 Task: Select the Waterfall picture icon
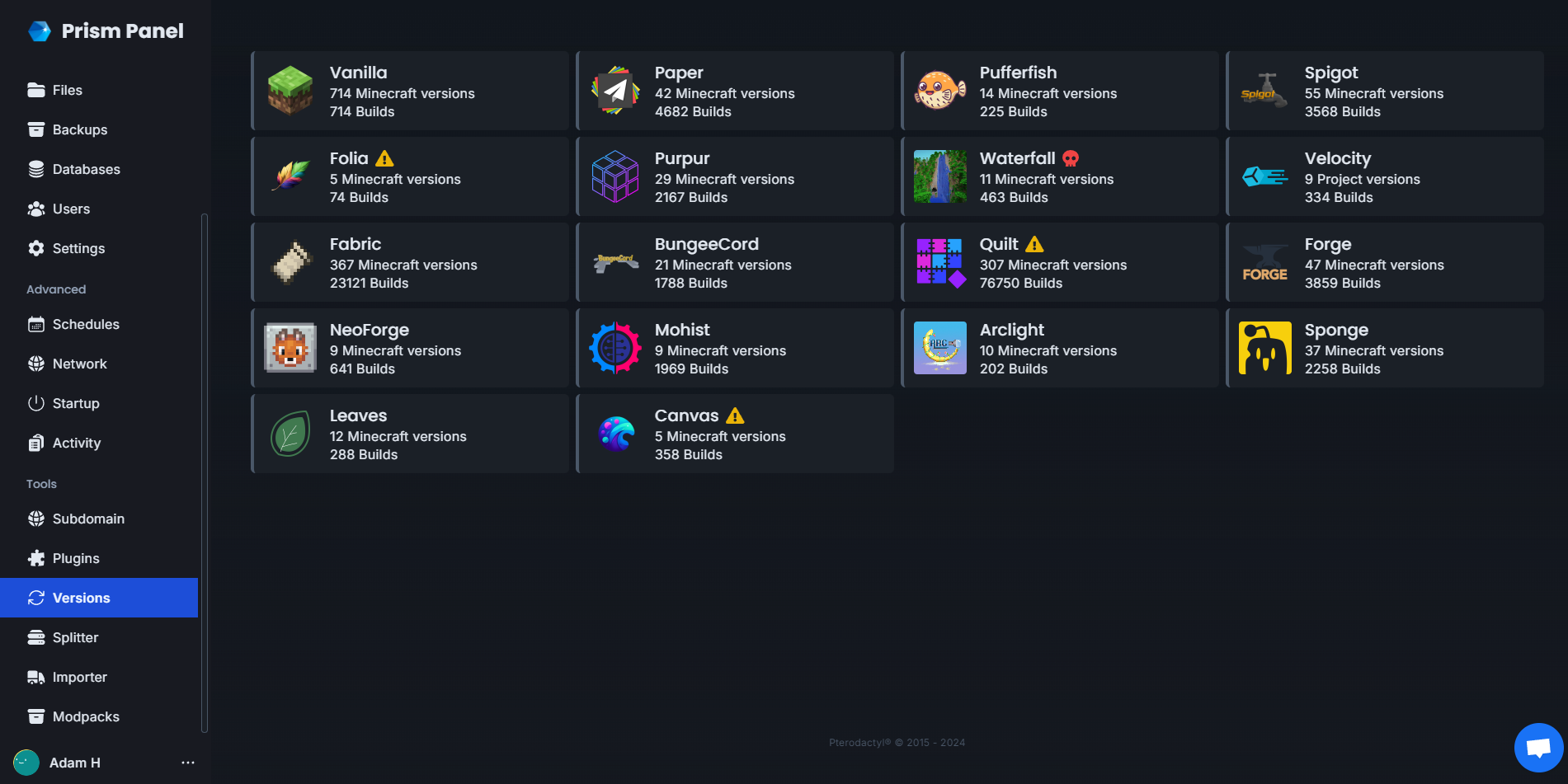tap(940, 176)
